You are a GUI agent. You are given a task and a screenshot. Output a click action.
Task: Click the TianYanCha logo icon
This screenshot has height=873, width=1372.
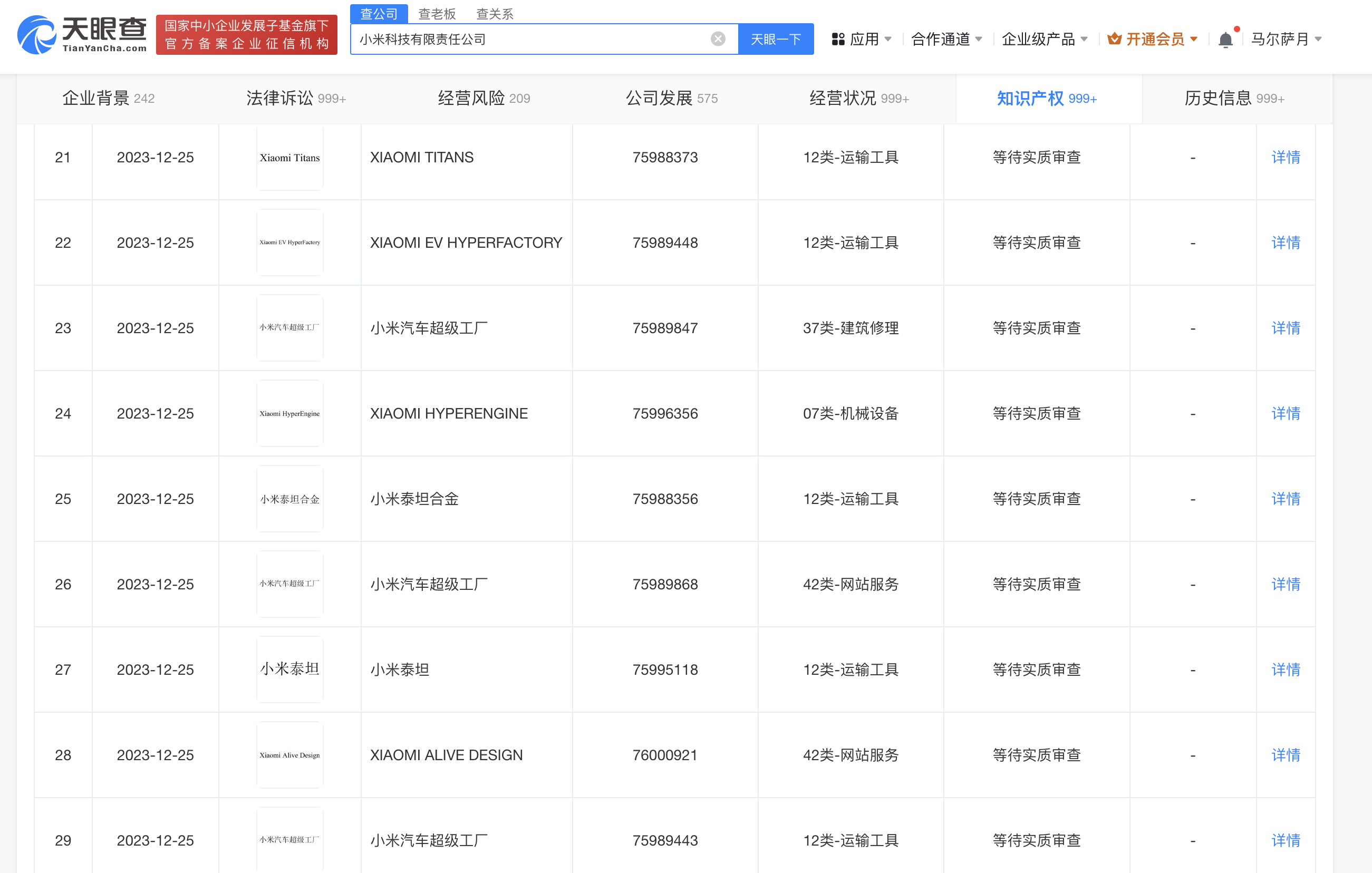(x=36, y=35)
